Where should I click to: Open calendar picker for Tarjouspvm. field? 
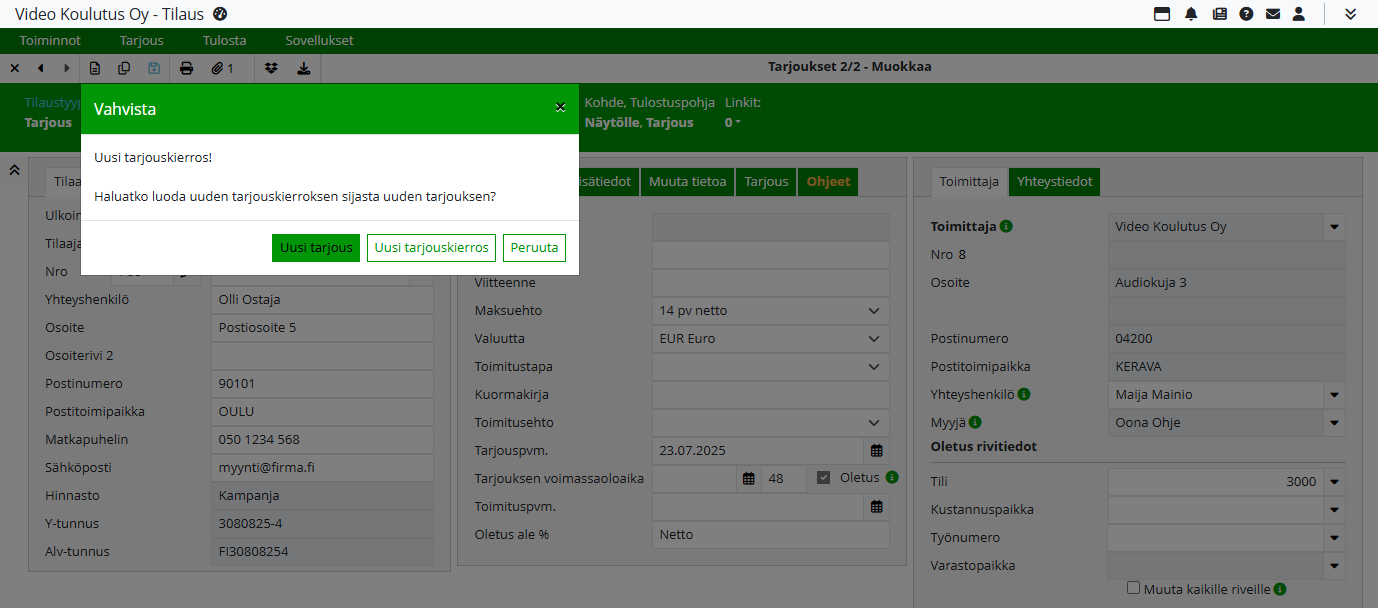[x=876, y=451]
